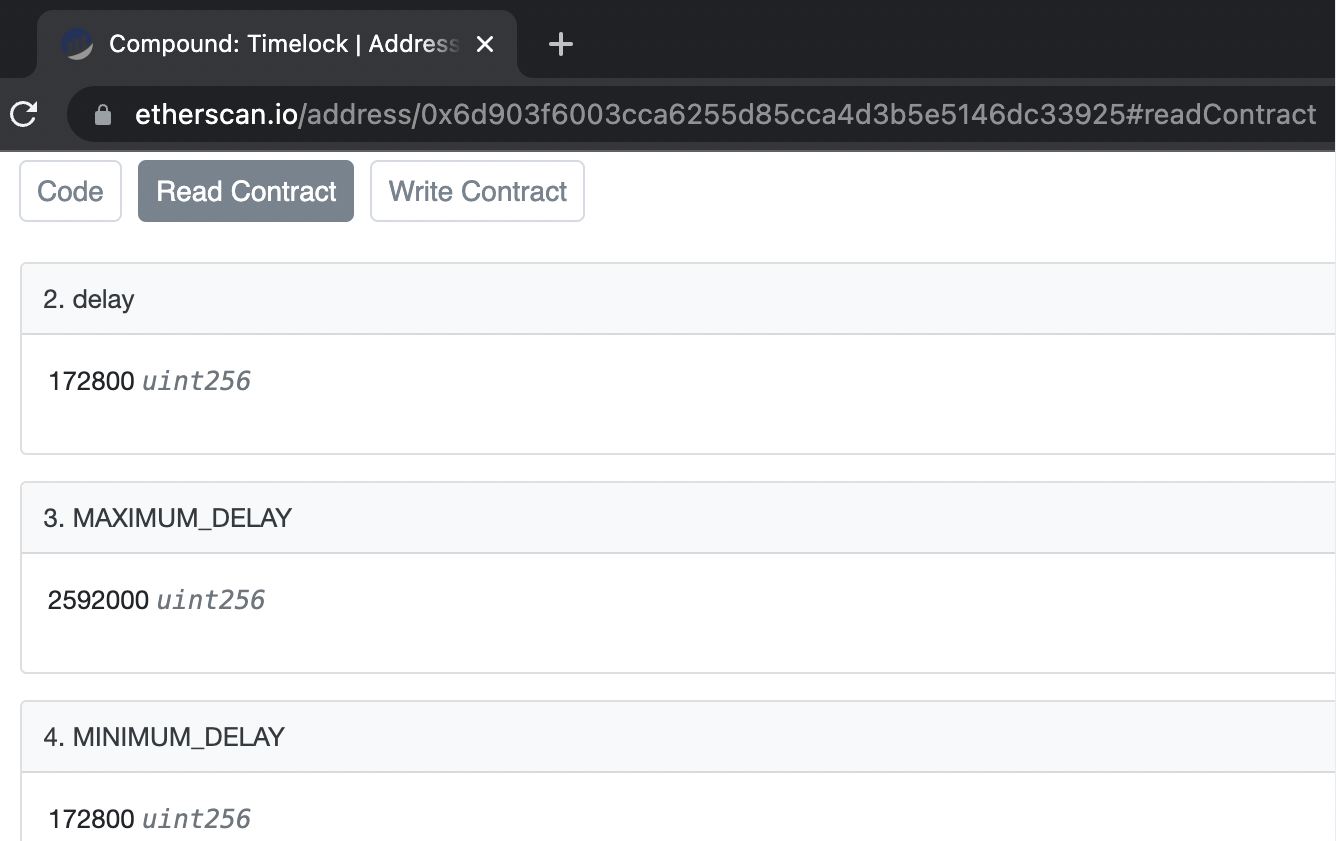Open the Write Contract tab
The height and width of the screenshot is (841, 1336).
coord(477,191)
